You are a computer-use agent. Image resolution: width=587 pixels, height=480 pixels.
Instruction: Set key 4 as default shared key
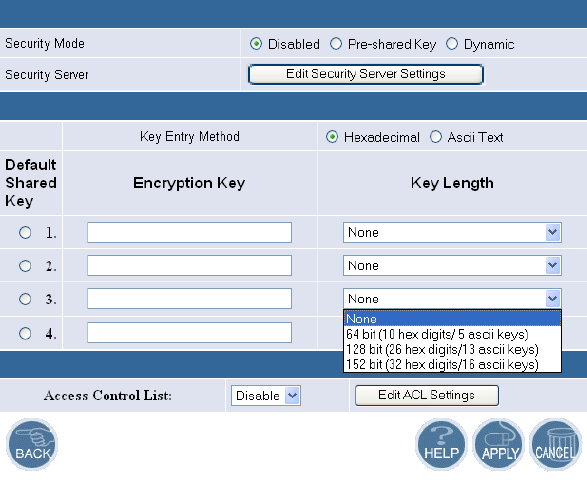tap(25, 333)
